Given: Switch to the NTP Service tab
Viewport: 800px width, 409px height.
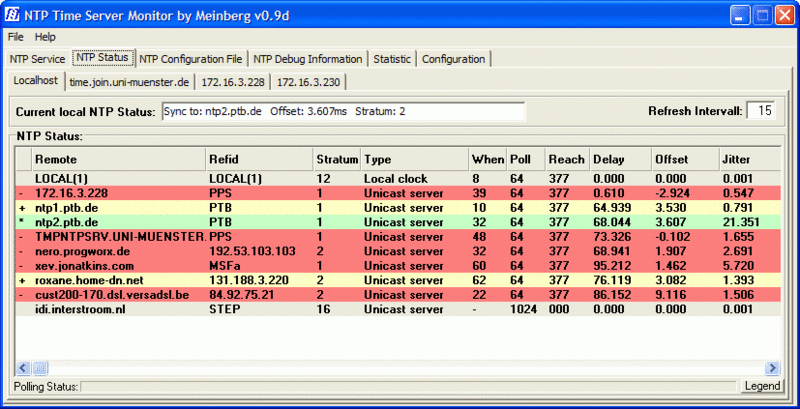Looking at the screenshot, I should pos(37,59).
